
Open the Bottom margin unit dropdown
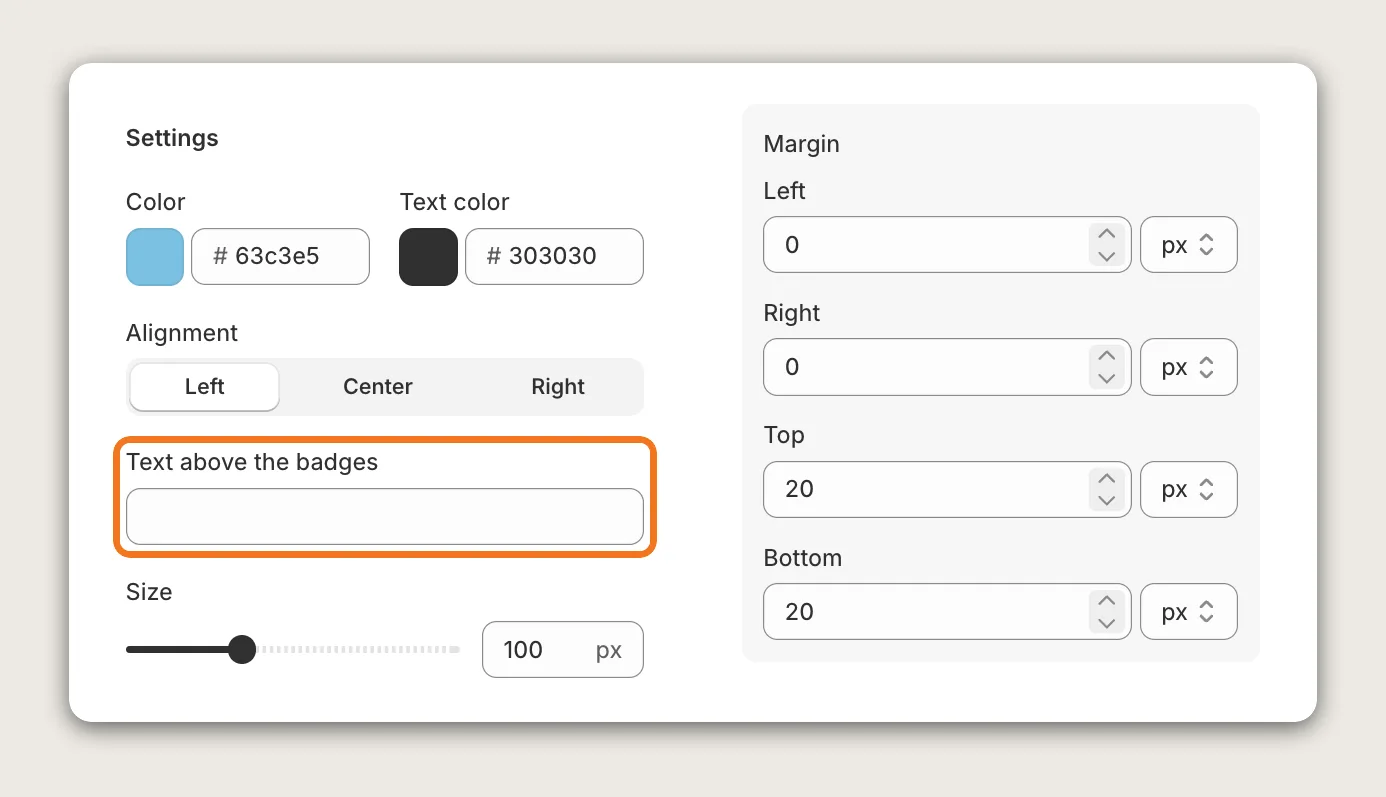pyautogui.click(x=1189, y=612)
